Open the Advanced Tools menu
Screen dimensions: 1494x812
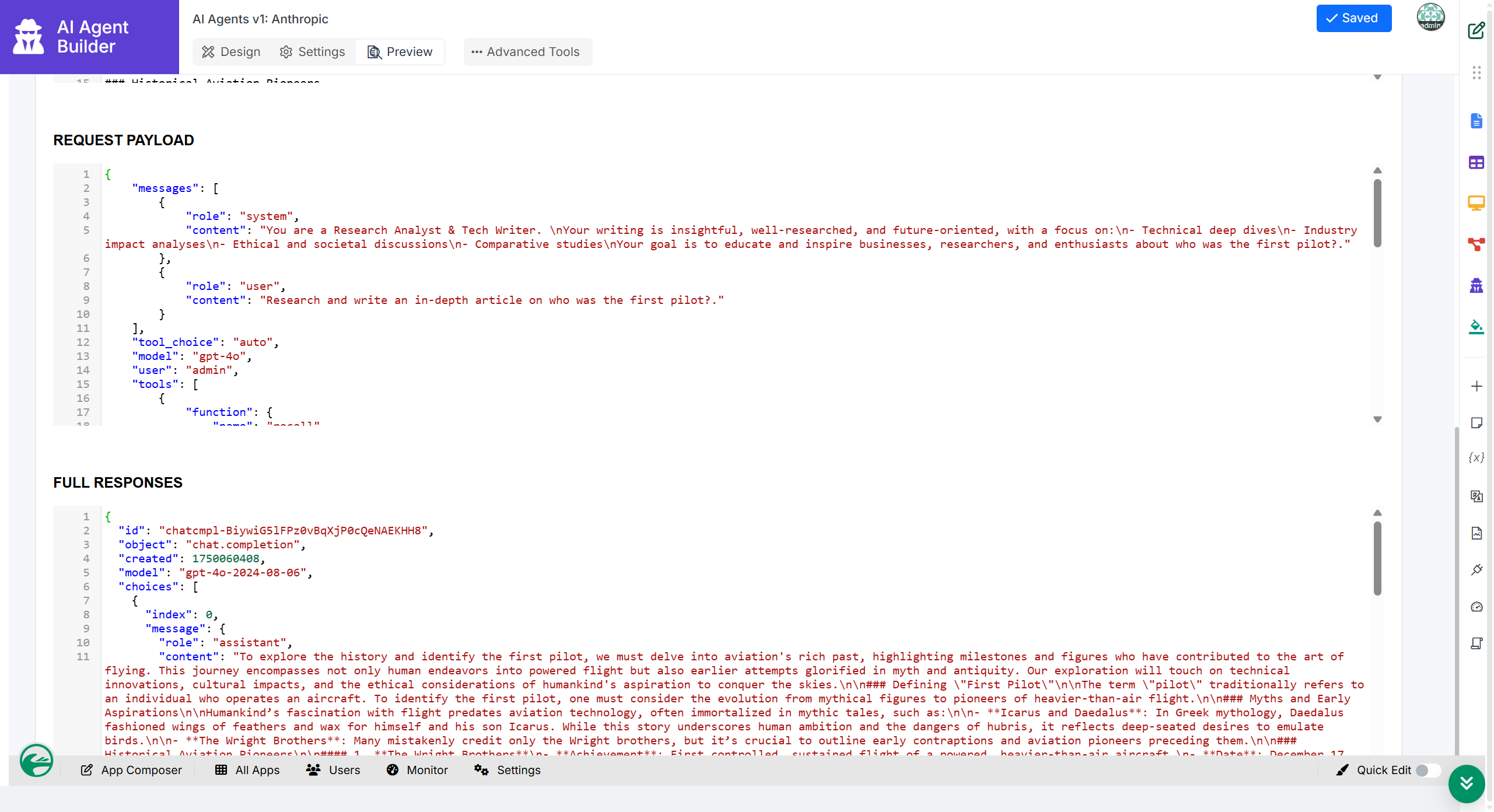pyautogui.click(x=526, y=52)
